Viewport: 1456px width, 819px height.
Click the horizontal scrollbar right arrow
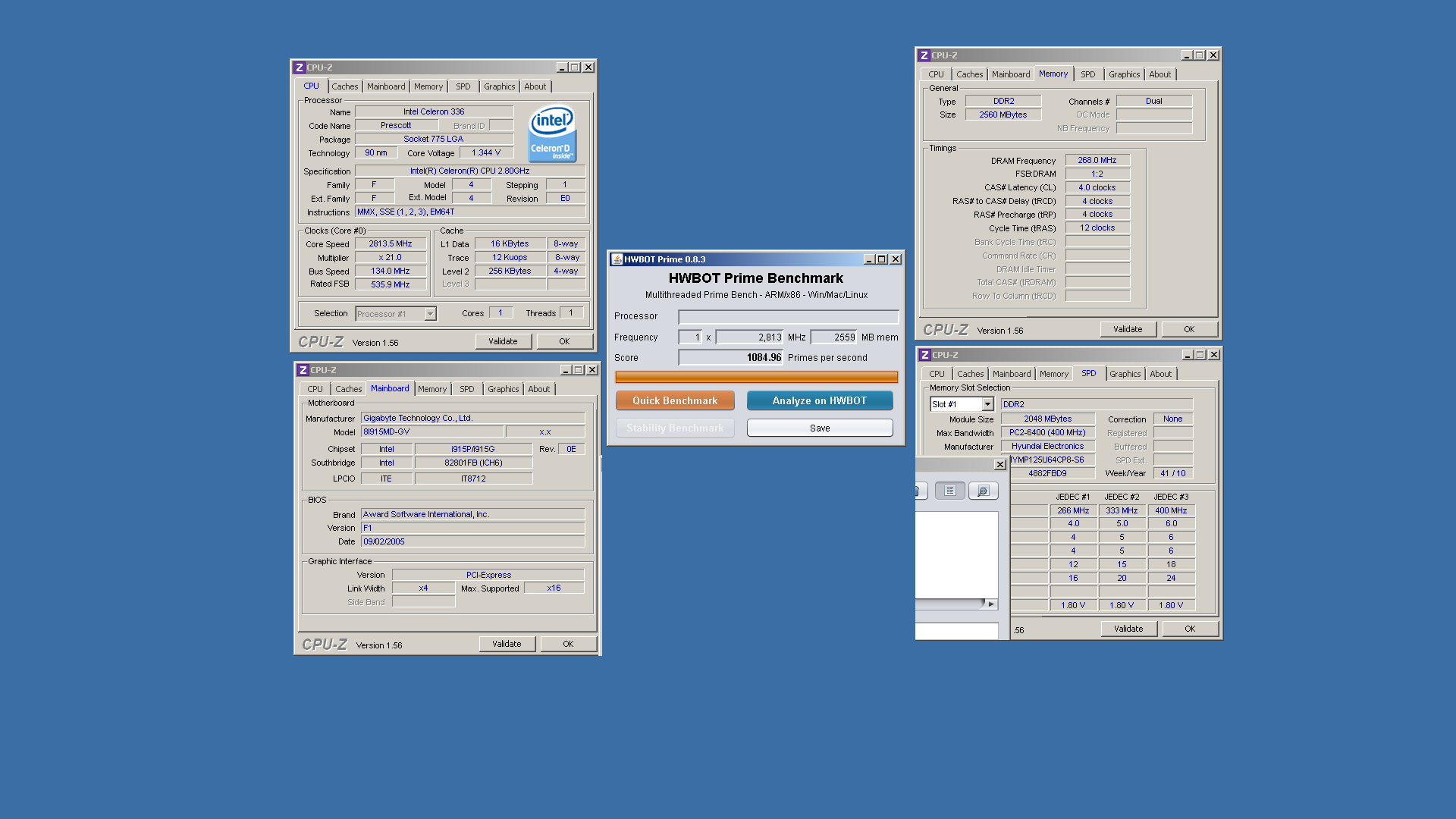[x=991, y=604]
